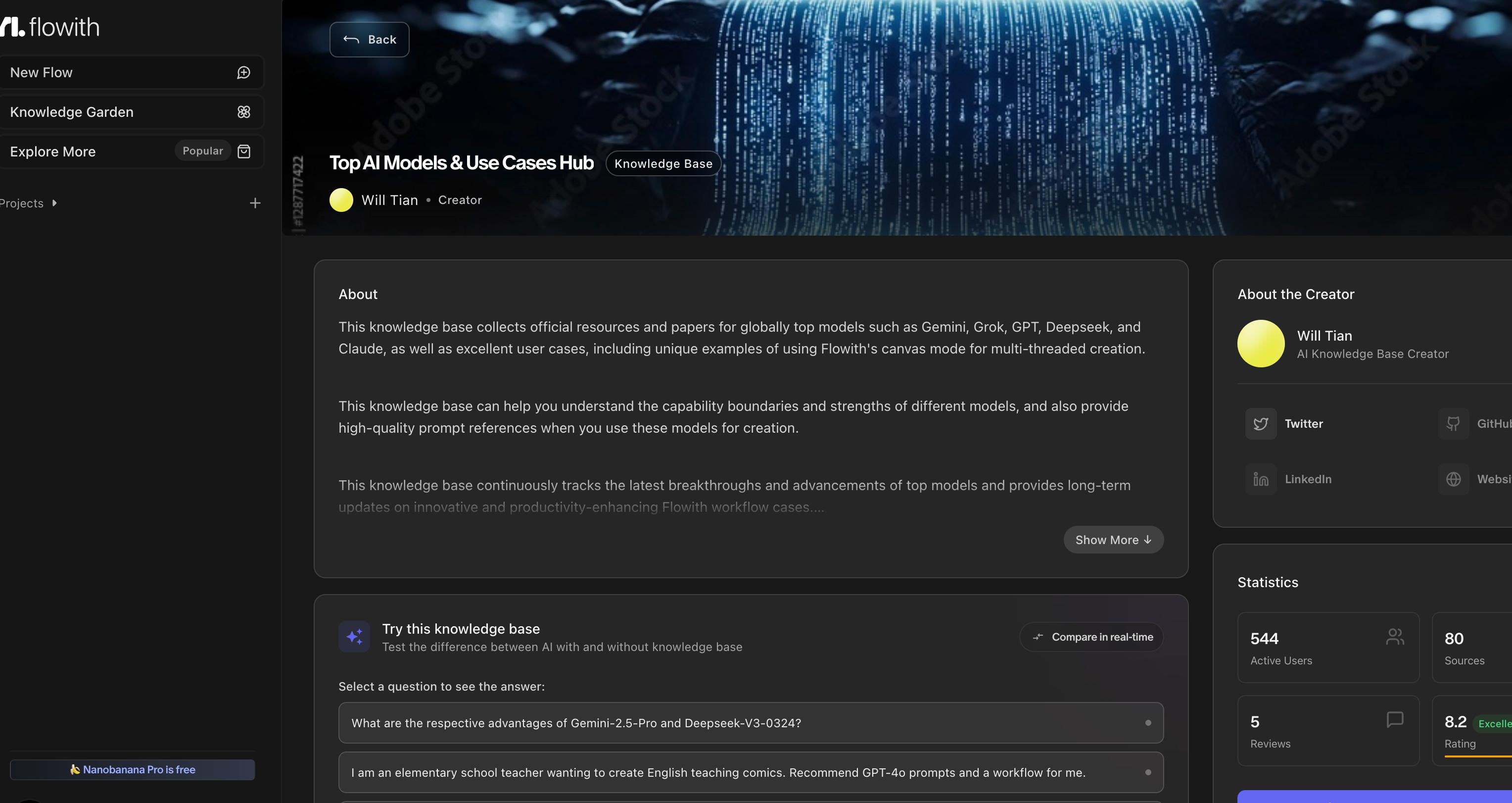Click the 8.2 Rating value
Screen dimensions: 1512x803
click(x=1456, y=722)
